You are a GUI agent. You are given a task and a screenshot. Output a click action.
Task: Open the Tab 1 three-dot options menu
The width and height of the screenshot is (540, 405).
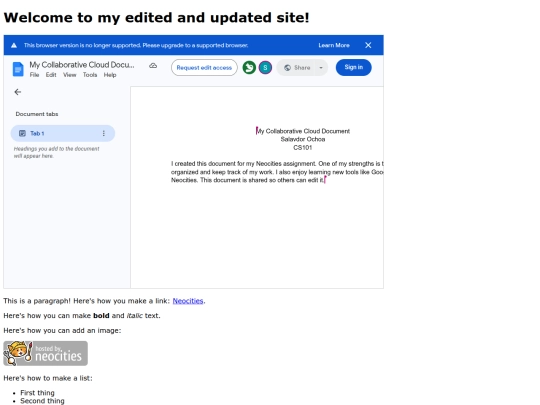pos(104,133)
